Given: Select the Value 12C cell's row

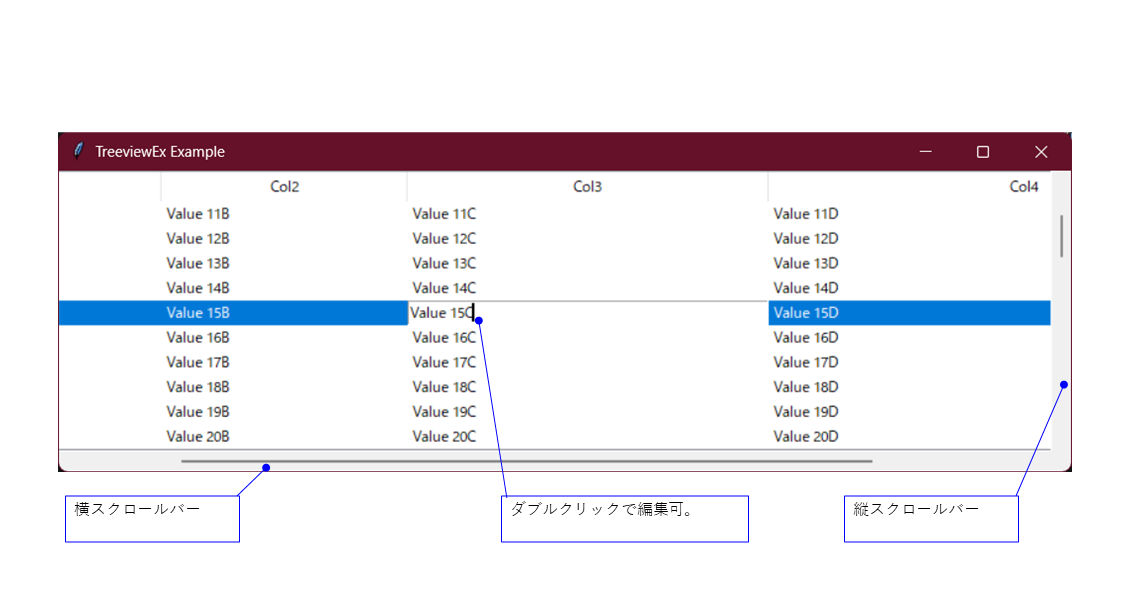Looking at the screenshot, I should [443, 238].
